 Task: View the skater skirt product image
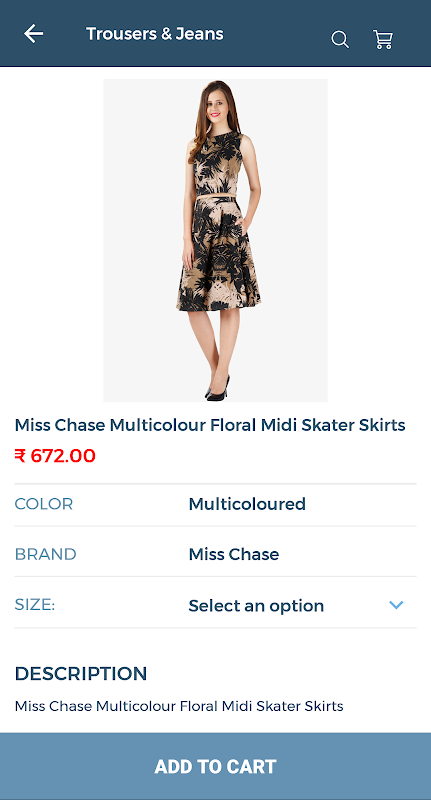(215, 240)
